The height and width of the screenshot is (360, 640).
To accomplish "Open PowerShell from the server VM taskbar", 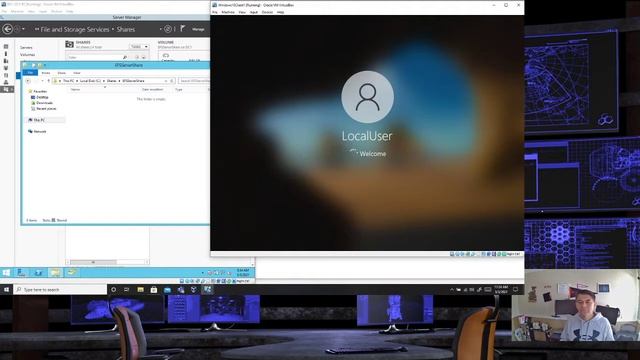I will pos(38,273).
